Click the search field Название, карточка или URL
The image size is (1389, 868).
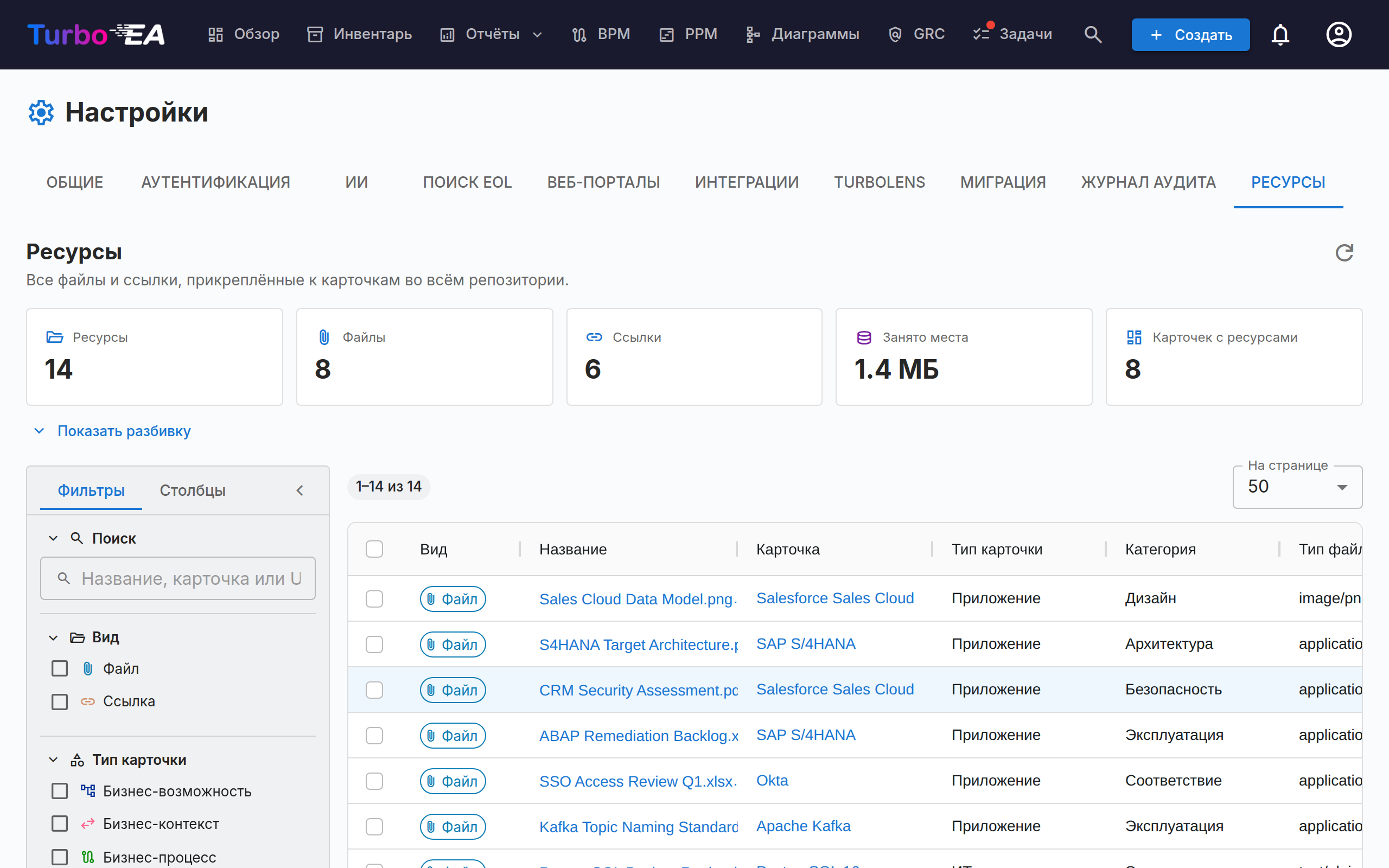pos(178,578)
